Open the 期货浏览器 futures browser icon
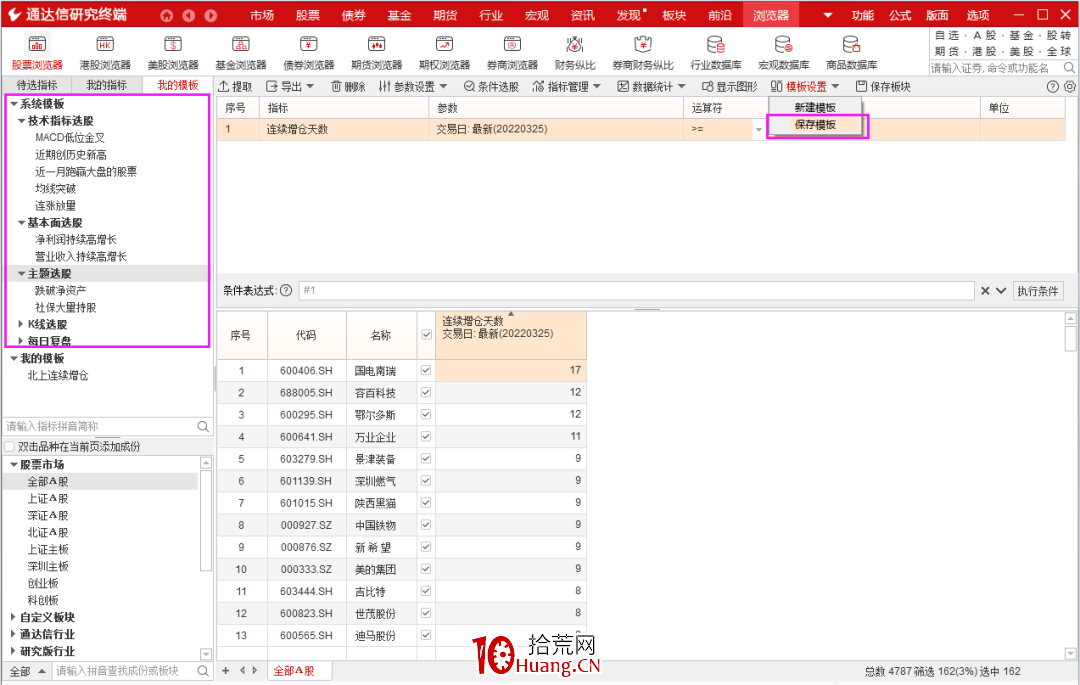 pos(376,52)
